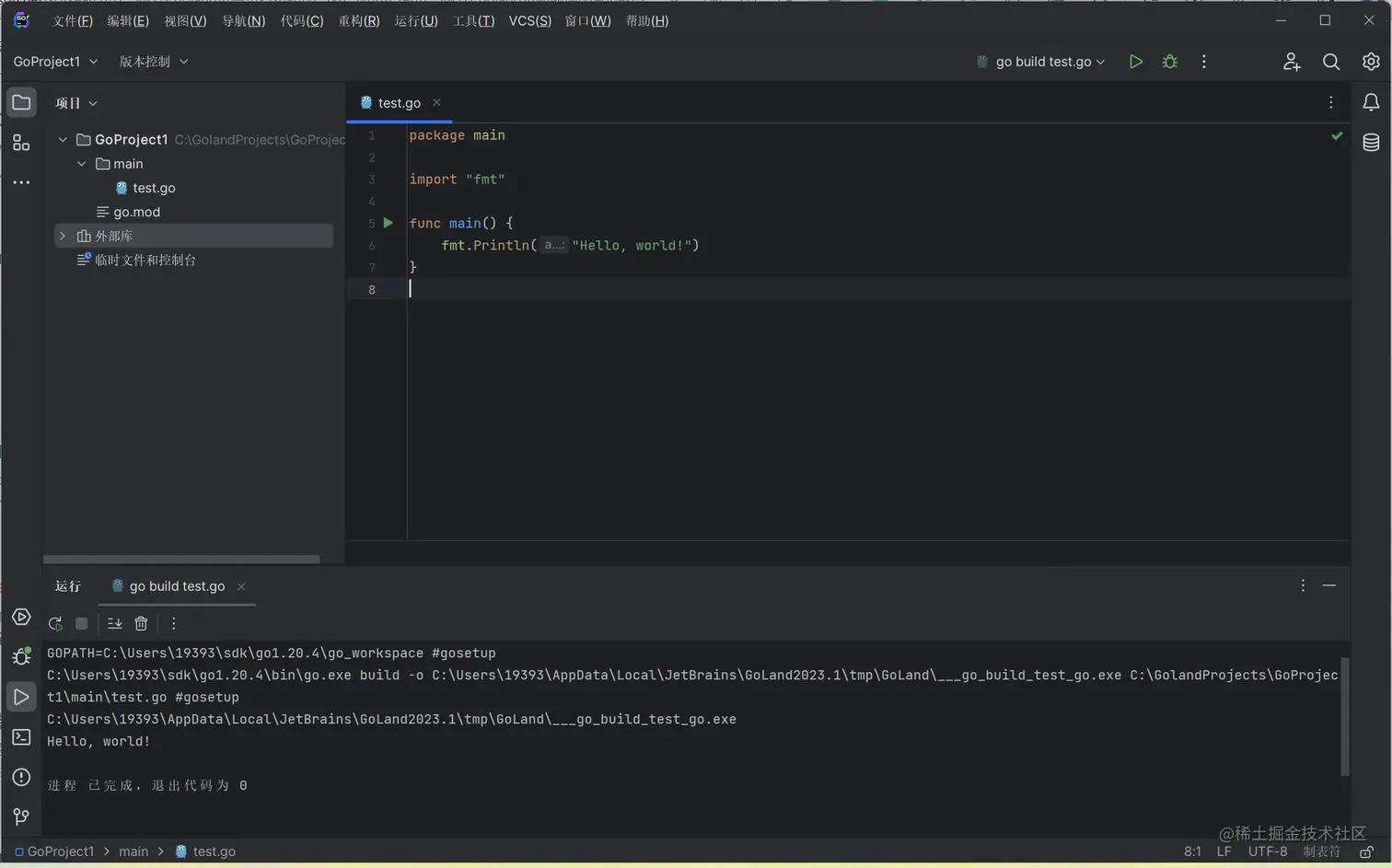Open the Git tool window icon
The width and height of the screenshot is (1392, 868).
[x=21, y=816]
